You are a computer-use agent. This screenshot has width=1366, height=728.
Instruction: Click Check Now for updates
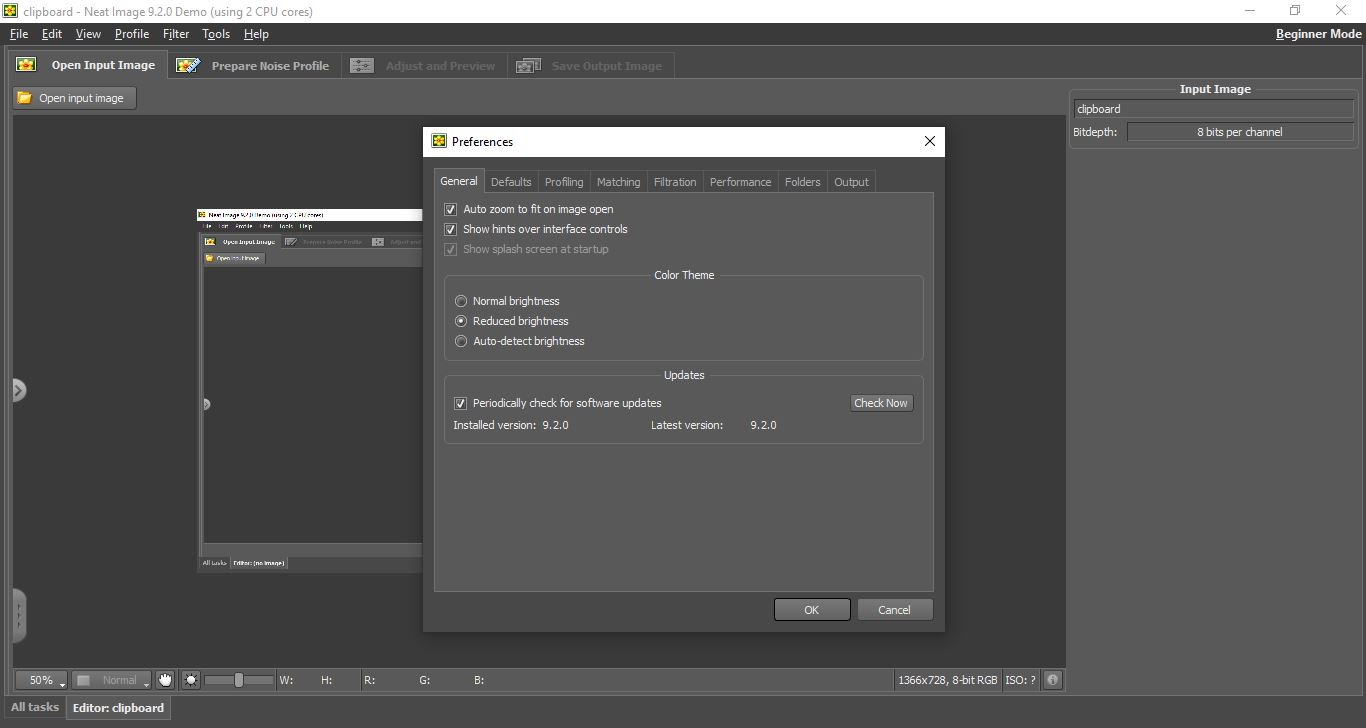[881, 403]
